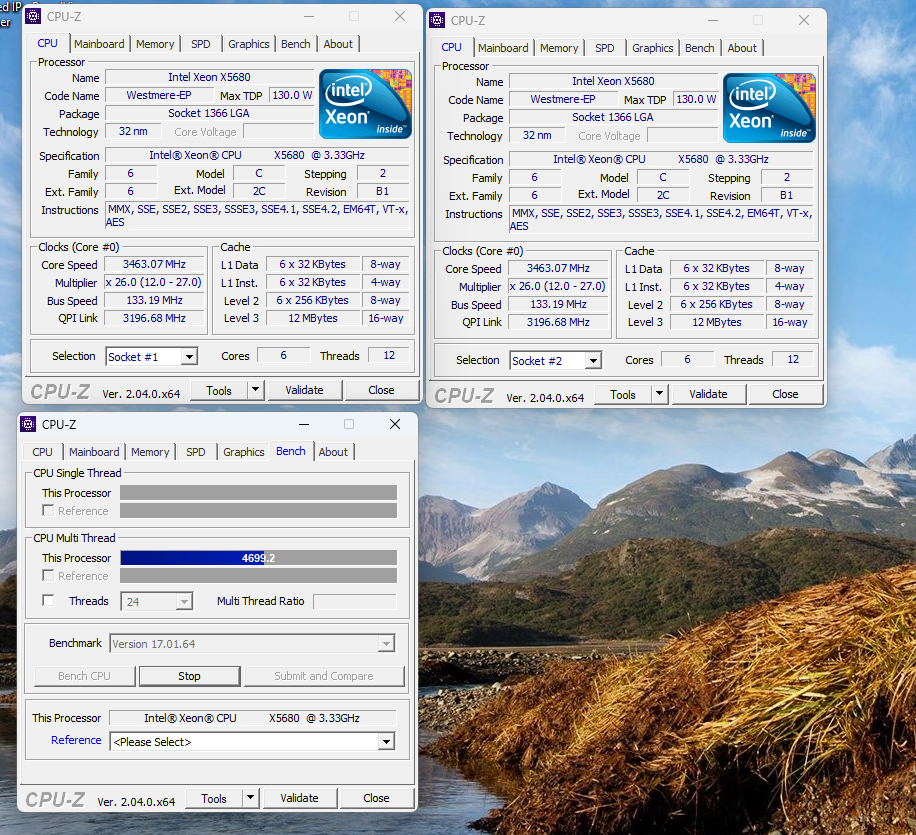Expand Tools arrow in Bench window
Viewport: 916px width, 835px height.
tap(251, 798)
